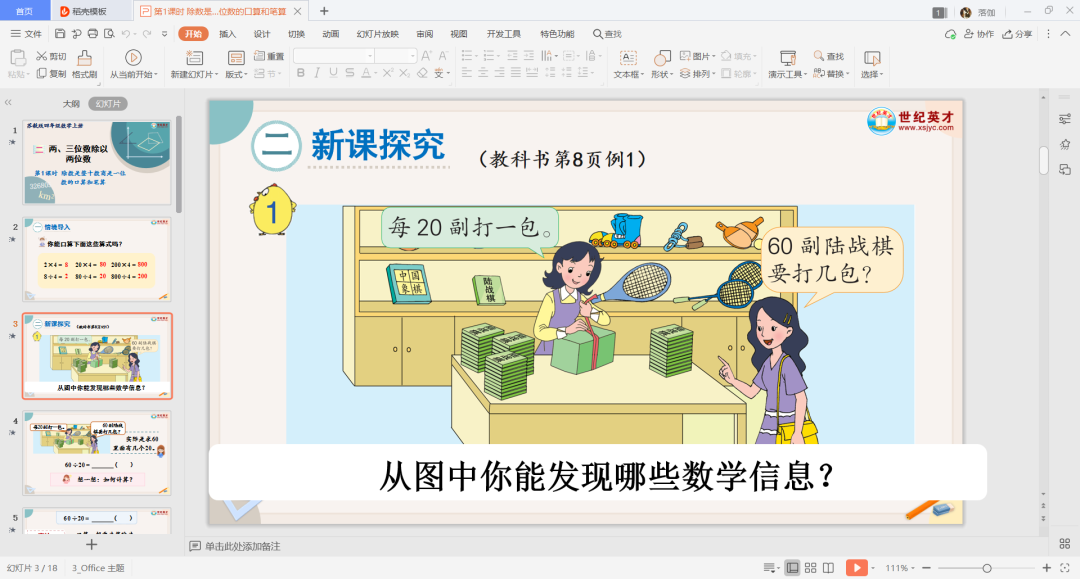The width and height of the screenshot is (1080, 579).
Task: Expand the New Slide (新建幻灯片) dropdown
Action: (192, 75)
